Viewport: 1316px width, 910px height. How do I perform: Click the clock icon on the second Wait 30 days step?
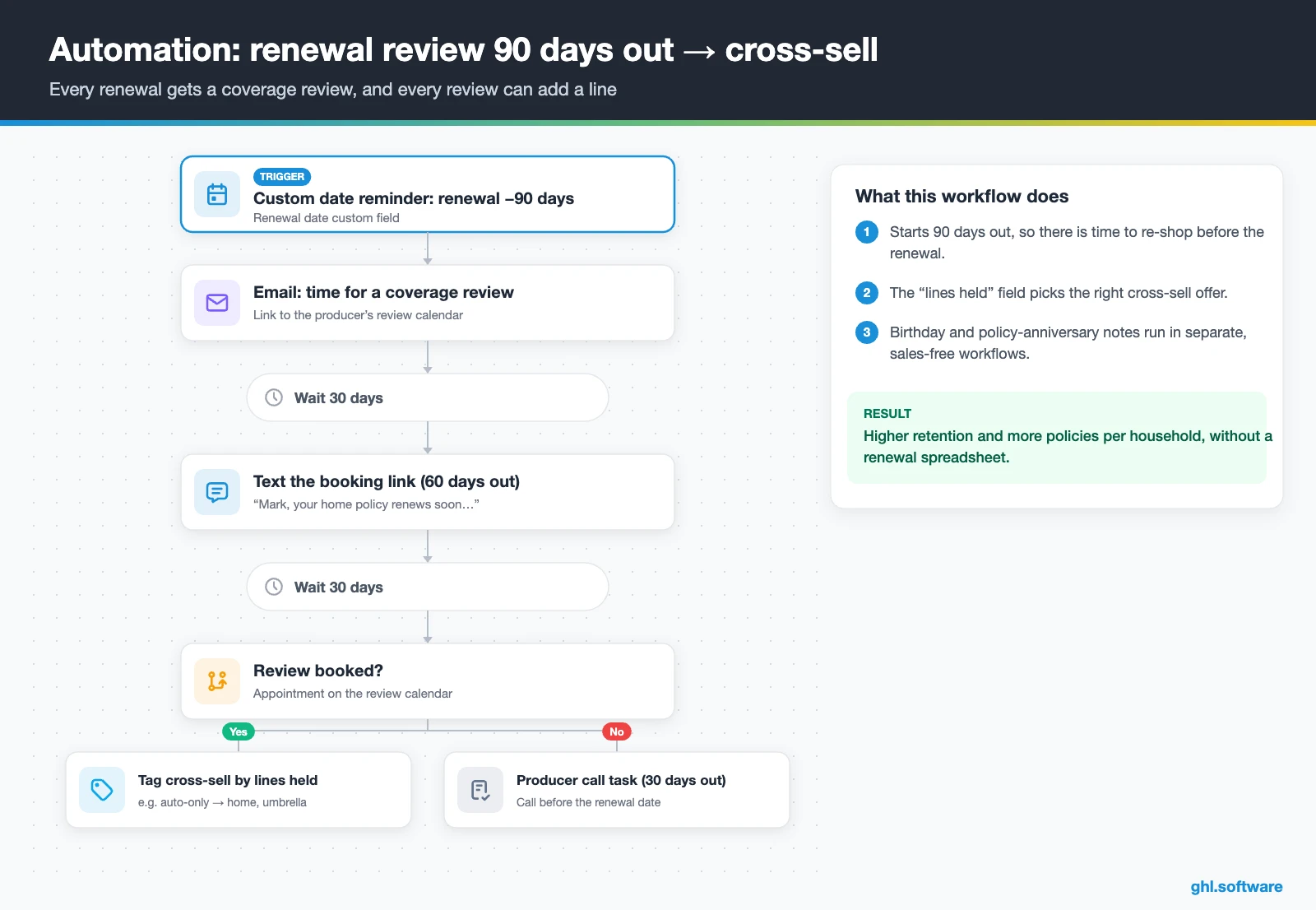coord(274,587)
